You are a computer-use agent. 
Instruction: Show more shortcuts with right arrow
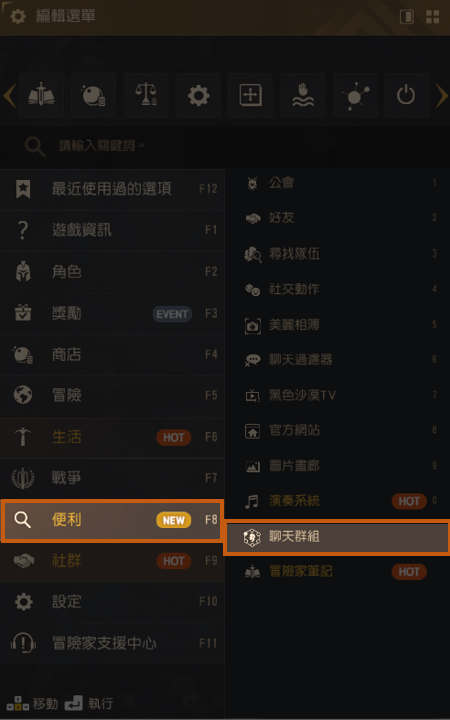[x=441, y=96]
